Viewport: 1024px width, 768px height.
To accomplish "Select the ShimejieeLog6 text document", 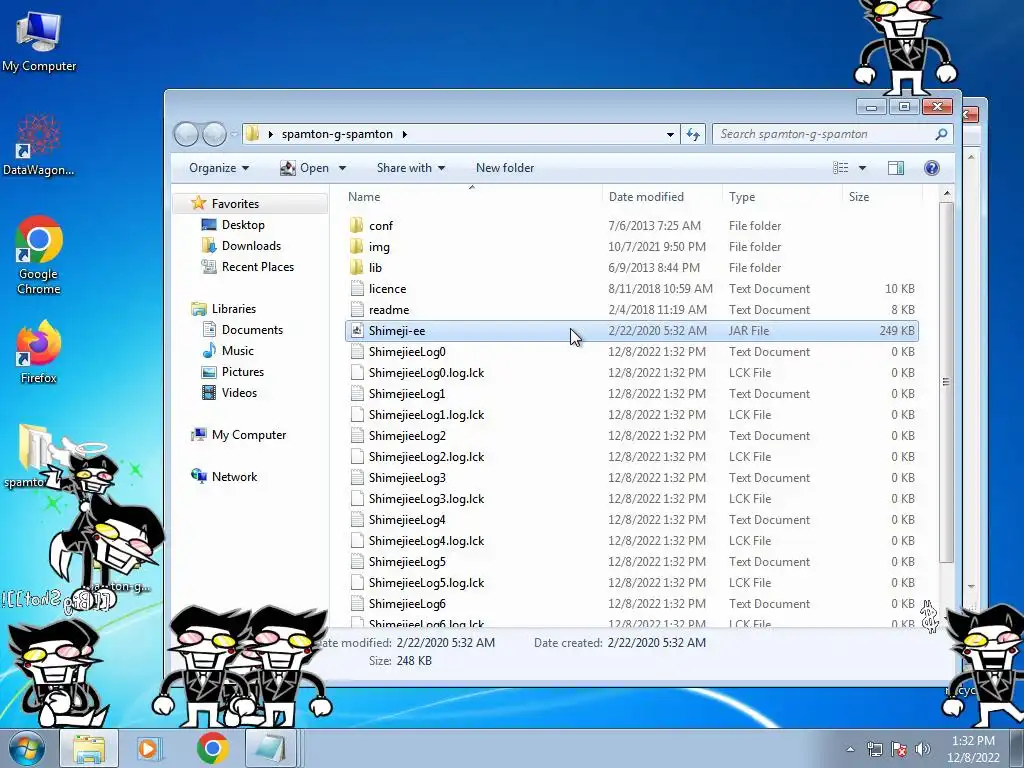I will (632, 603).
